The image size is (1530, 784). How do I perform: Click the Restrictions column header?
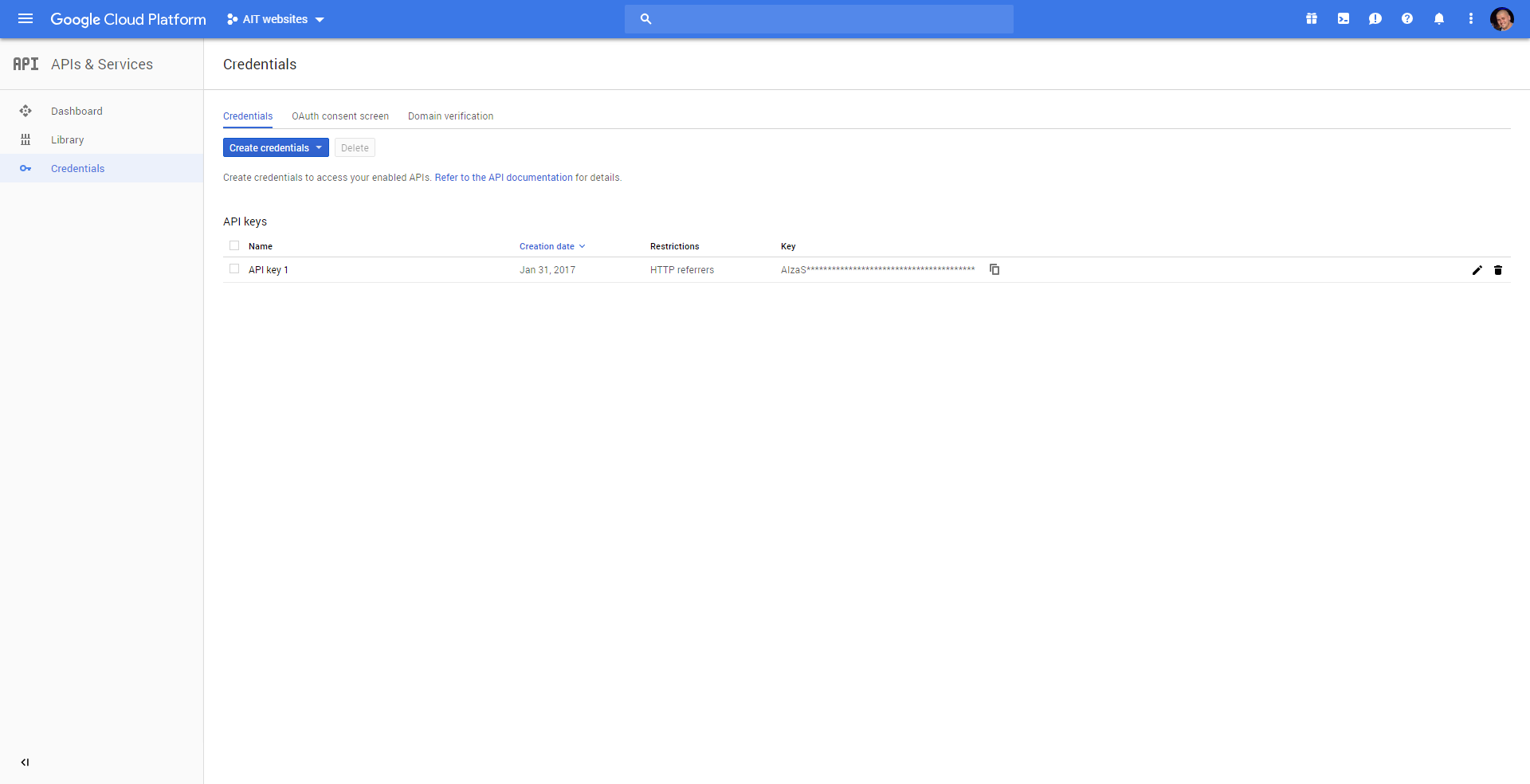click(x=674, y=246)
